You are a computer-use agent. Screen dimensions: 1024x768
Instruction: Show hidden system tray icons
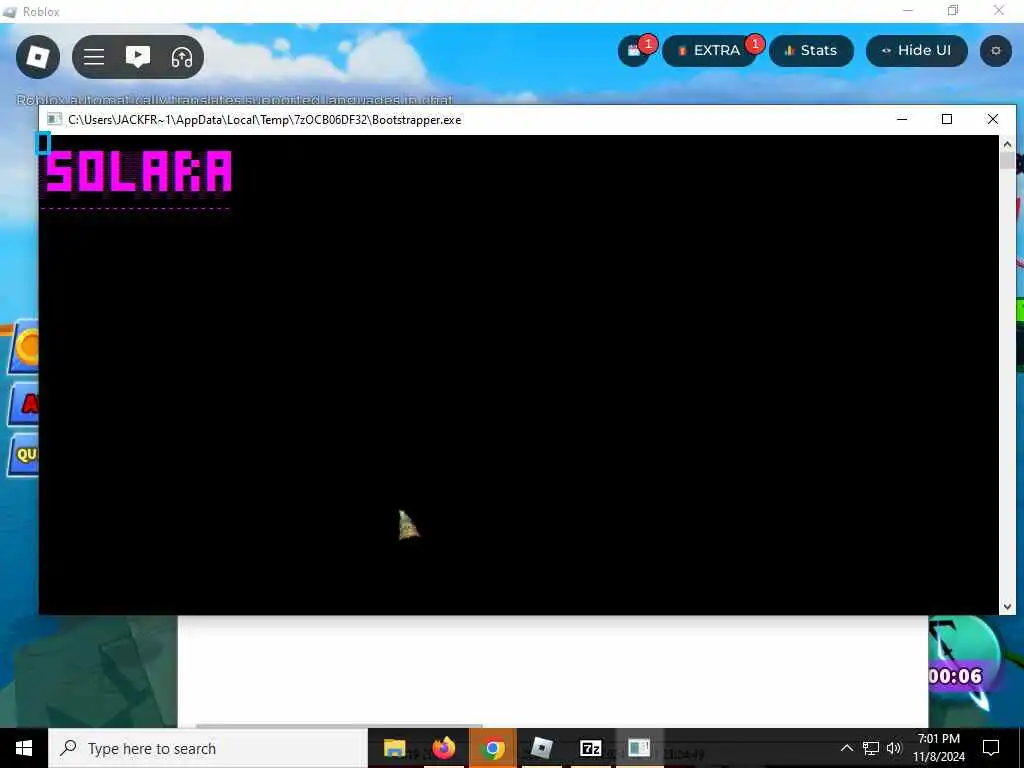coord(846,748)
